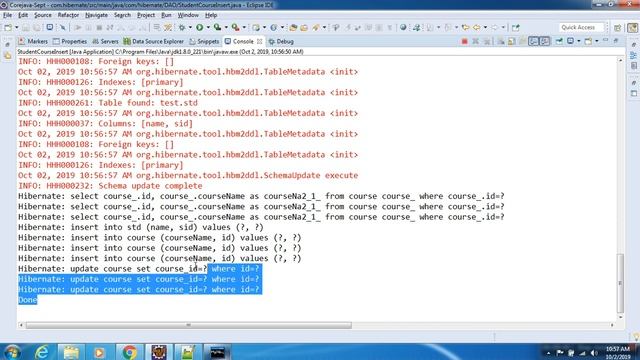Click the console vertical scrollbar thumb

point(620,282)
